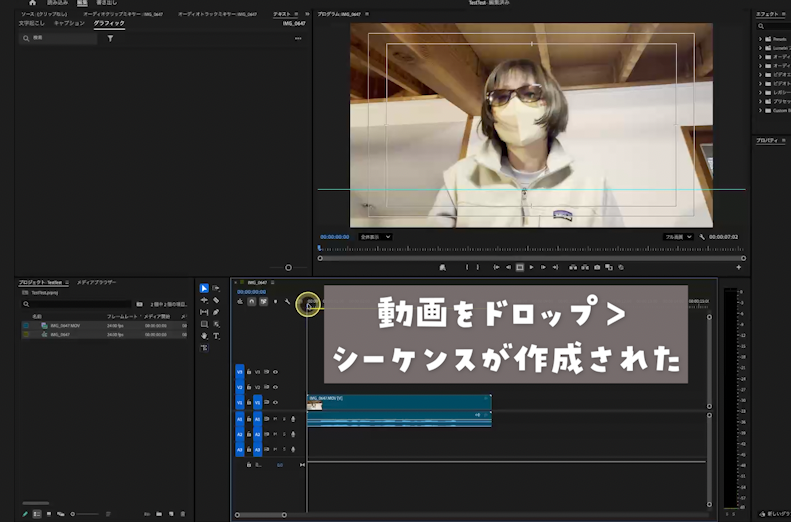The height and width of the screenshot is (522, 791).
Task: Click the Export Frame camera icon
Action: point(597,267)
